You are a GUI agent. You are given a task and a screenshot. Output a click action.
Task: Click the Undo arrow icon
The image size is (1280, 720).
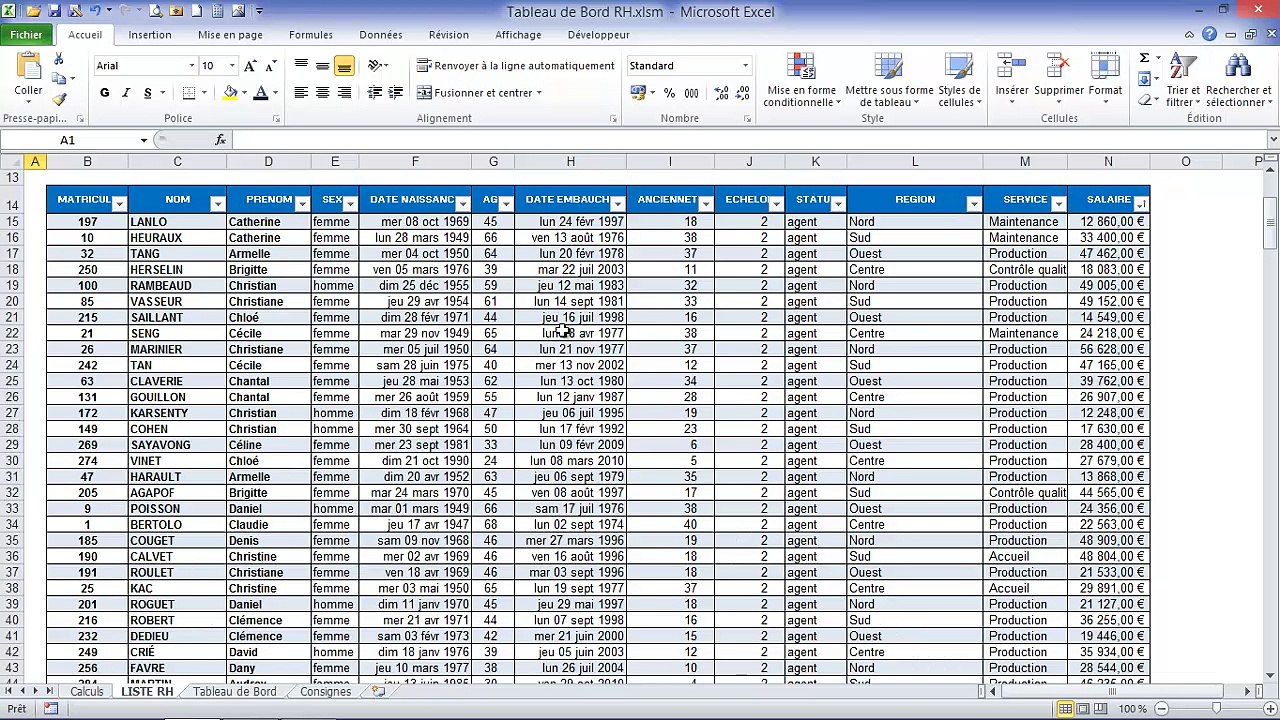click(x=95, y=11)
